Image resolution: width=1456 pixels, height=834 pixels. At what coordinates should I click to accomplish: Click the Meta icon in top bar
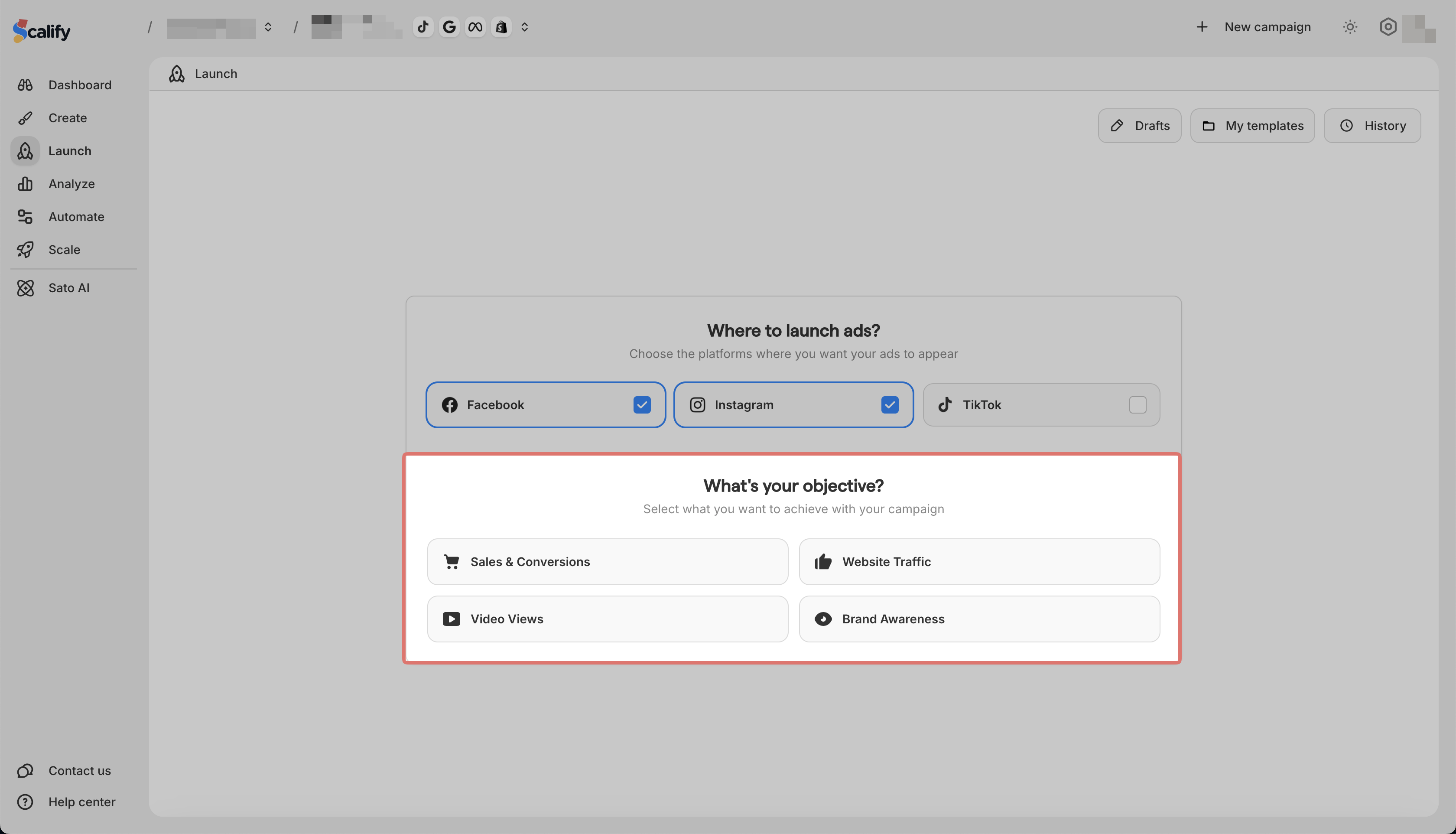(475, 27)
